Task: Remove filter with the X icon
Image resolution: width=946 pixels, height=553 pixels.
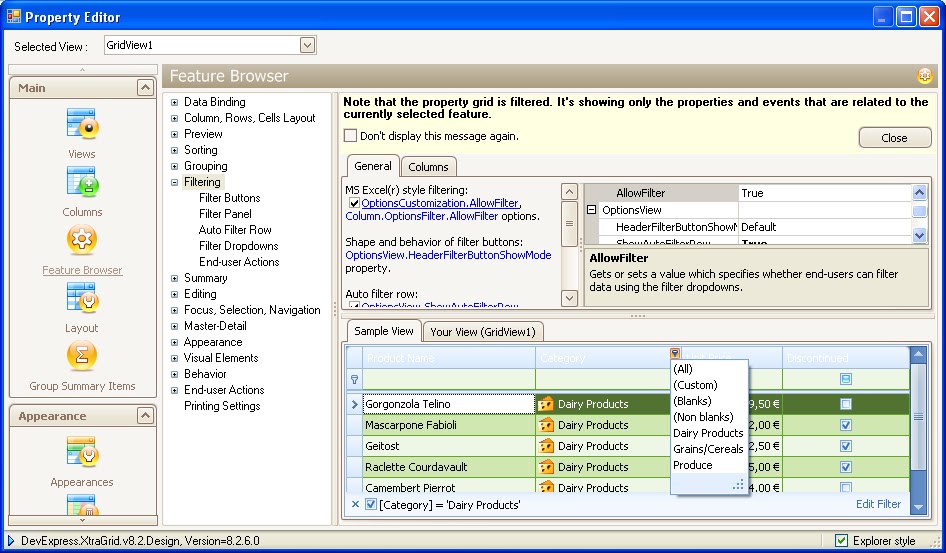Action: [355, 505]
